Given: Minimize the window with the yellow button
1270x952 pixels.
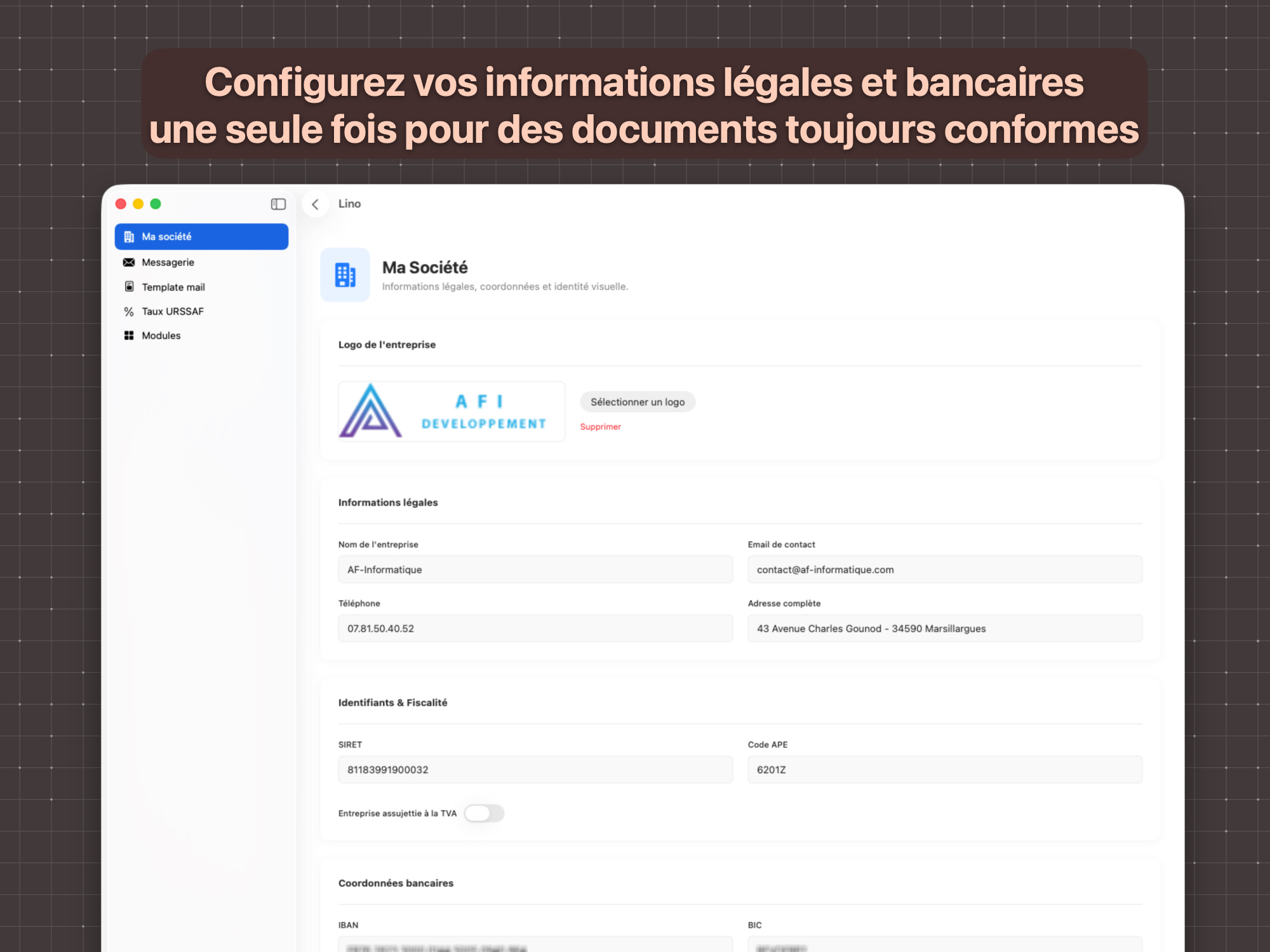Looking at the screenshot, I should pos(138,204).
